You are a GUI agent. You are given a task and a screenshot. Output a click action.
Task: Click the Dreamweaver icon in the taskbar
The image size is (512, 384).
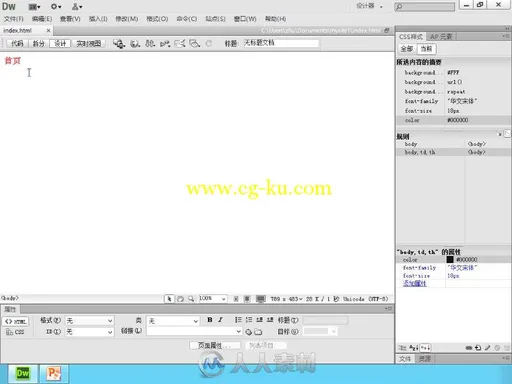(23, 373)
